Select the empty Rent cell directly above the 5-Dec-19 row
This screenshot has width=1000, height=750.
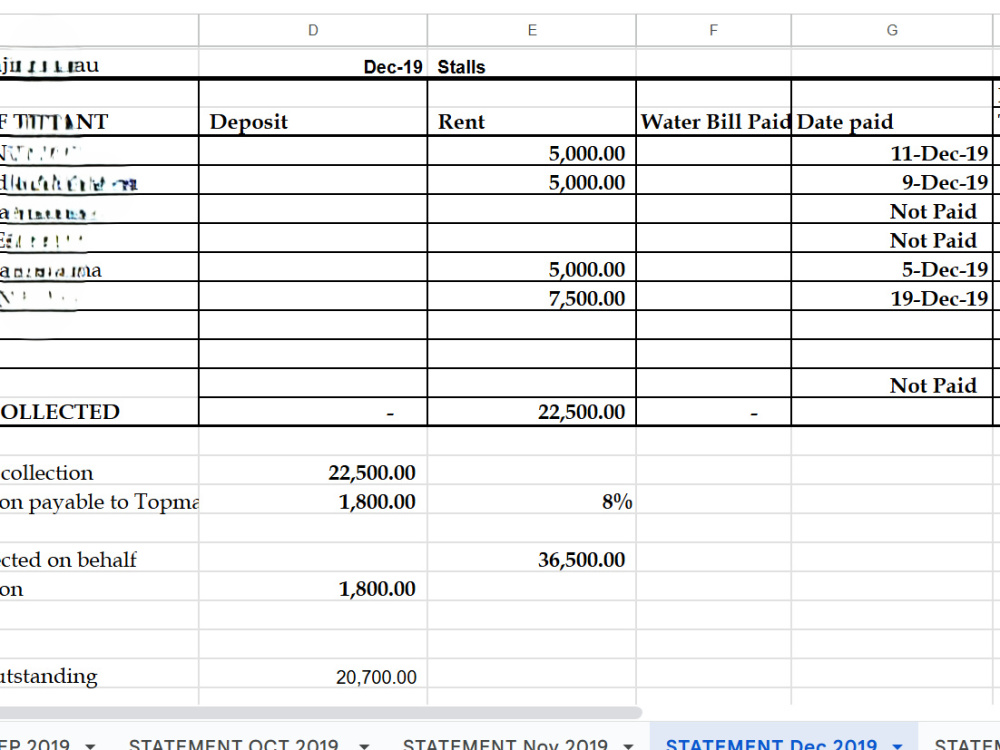click(x=532, y=239)
